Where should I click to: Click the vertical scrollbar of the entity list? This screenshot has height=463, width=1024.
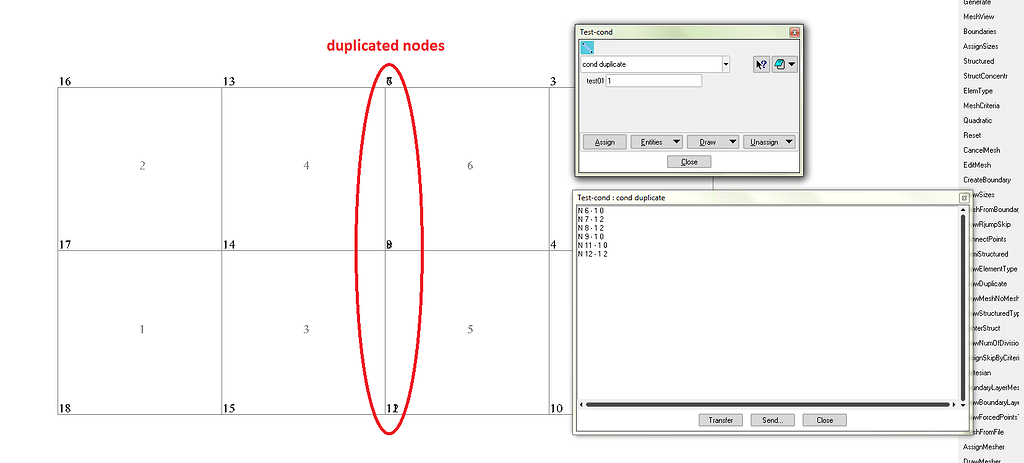tap(963, 306)
